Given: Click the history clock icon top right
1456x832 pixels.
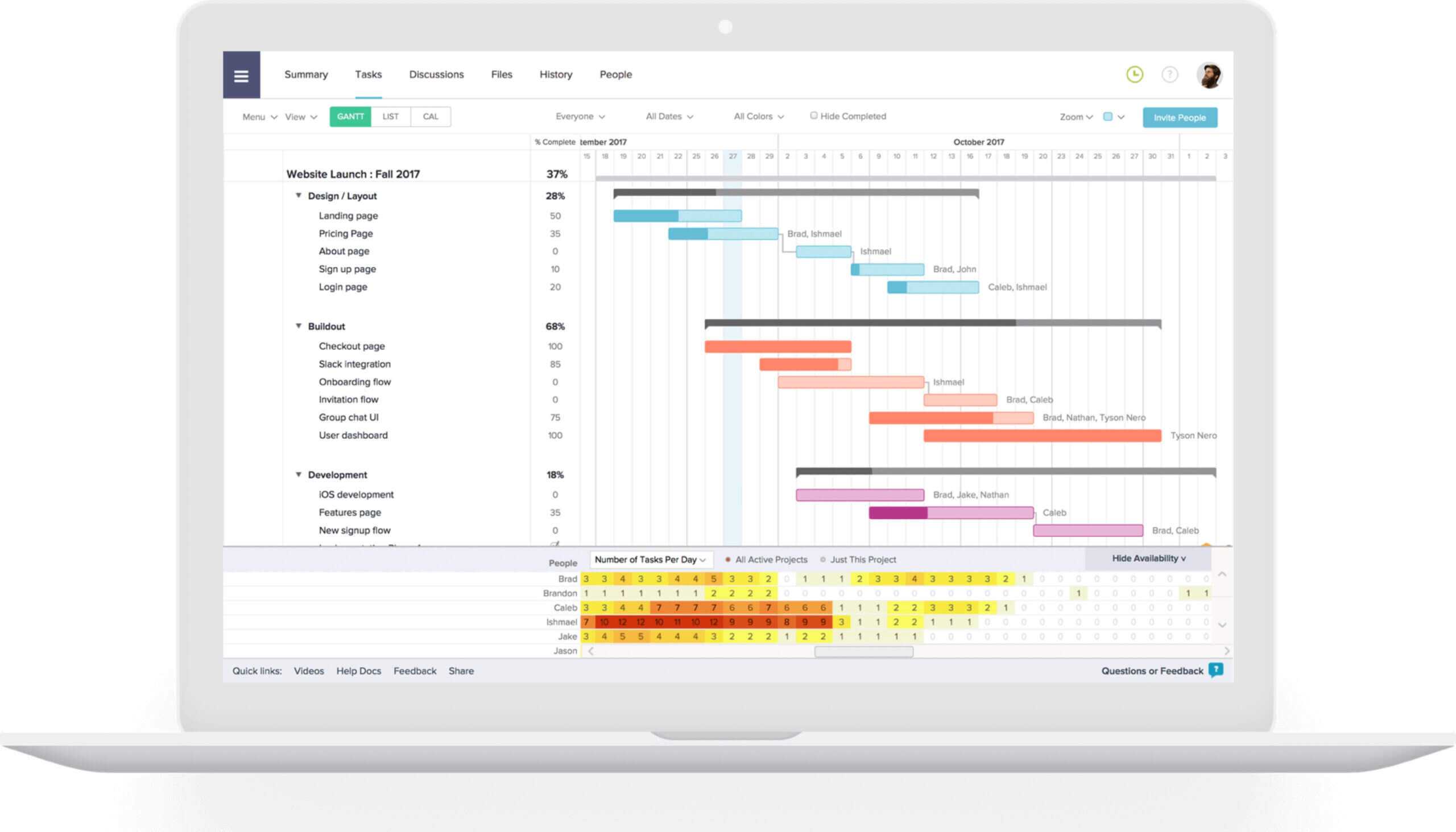Looking at the screenshot, I should point(1135,75).
